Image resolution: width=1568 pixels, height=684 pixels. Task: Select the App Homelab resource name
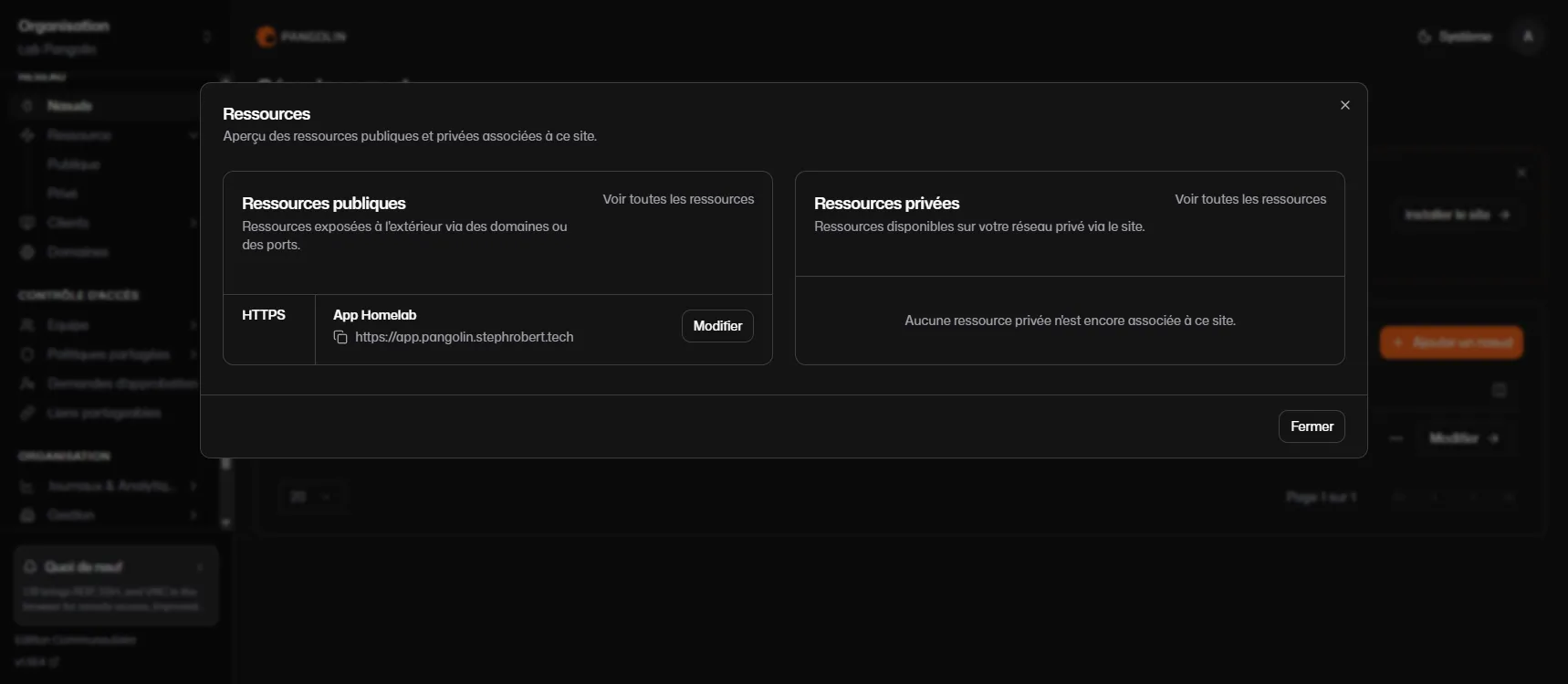(374, 315)
